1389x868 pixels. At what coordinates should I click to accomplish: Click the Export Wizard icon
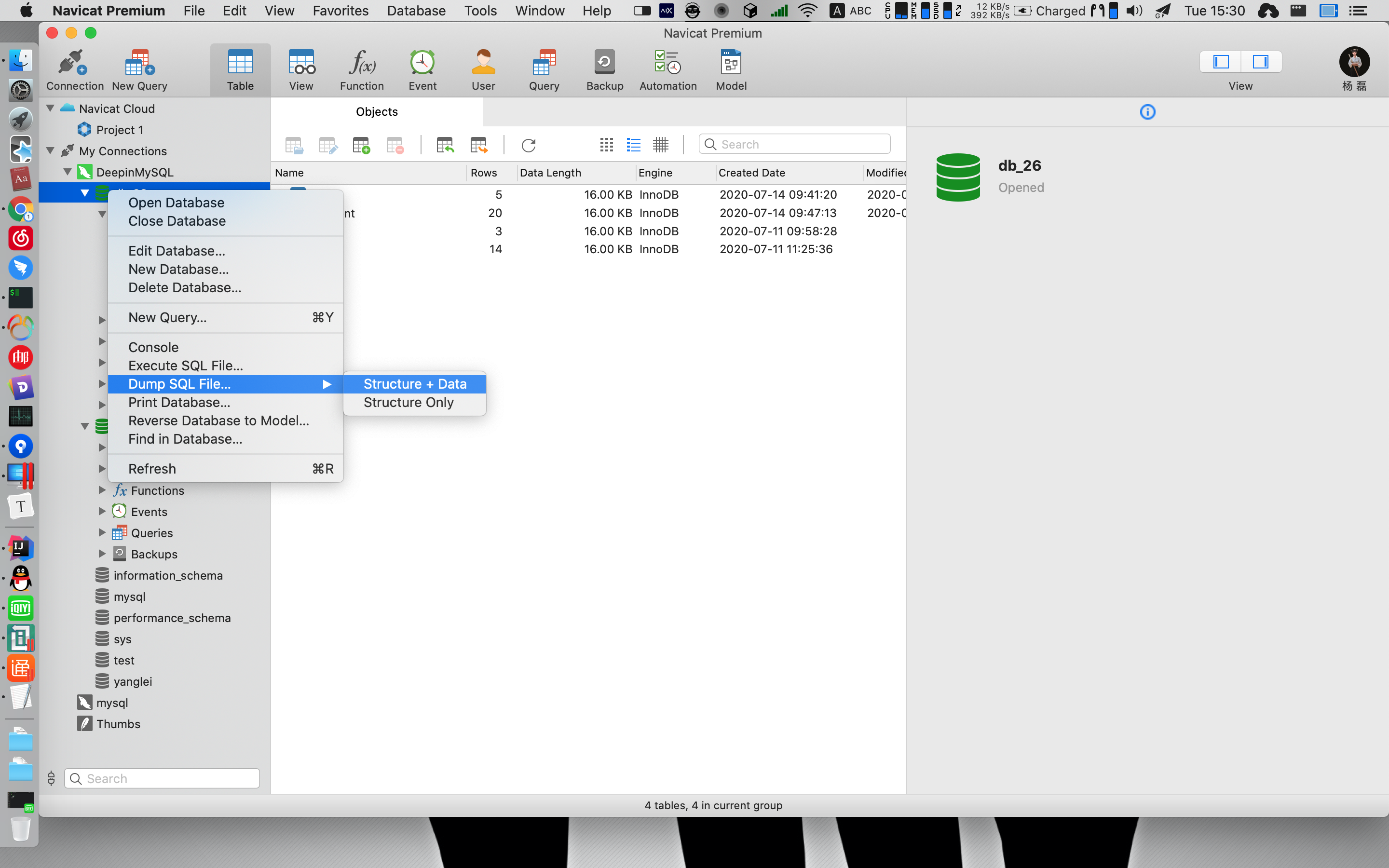pyautogui.click(x=479, y=145)
